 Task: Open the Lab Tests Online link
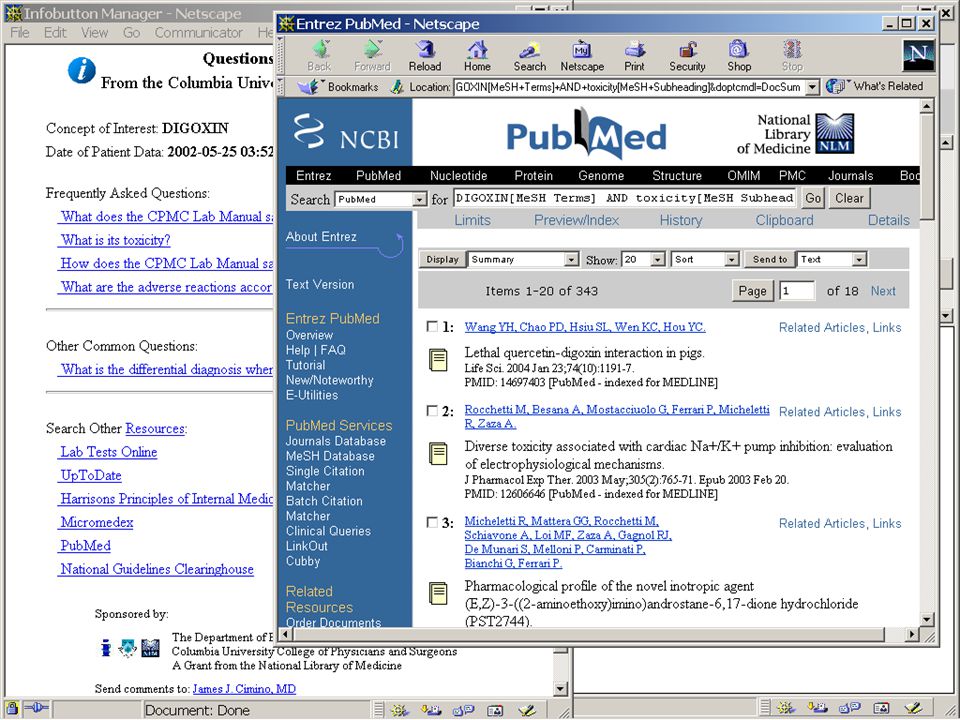(108, 452)
